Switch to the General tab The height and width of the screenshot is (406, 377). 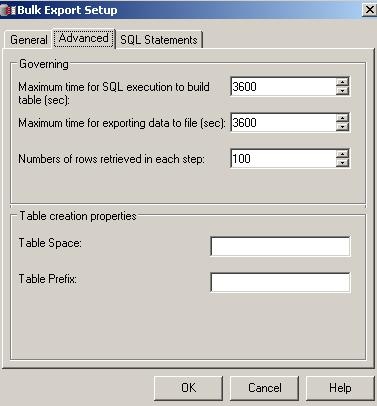point(29,40)
